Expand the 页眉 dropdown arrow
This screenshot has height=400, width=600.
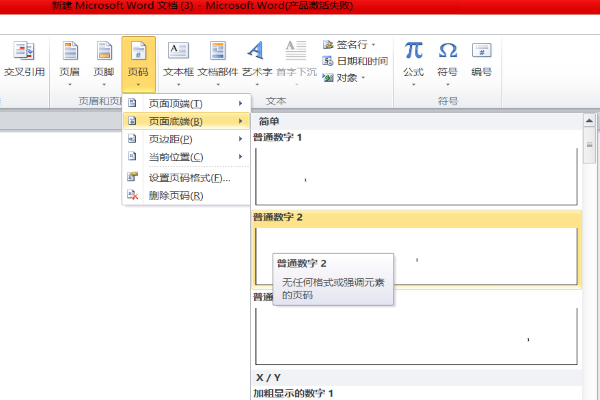tap(70, 85)
